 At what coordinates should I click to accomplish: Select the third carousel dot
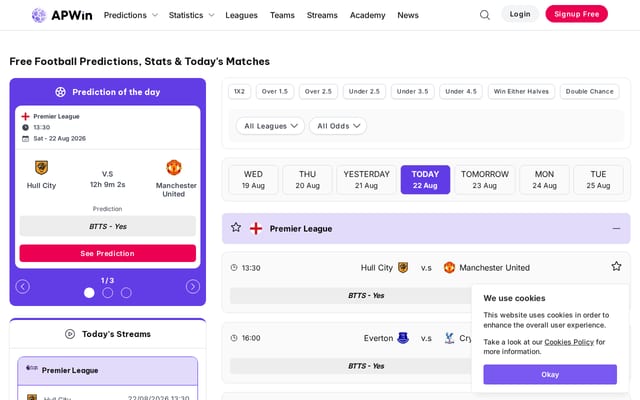click(126, 293)
